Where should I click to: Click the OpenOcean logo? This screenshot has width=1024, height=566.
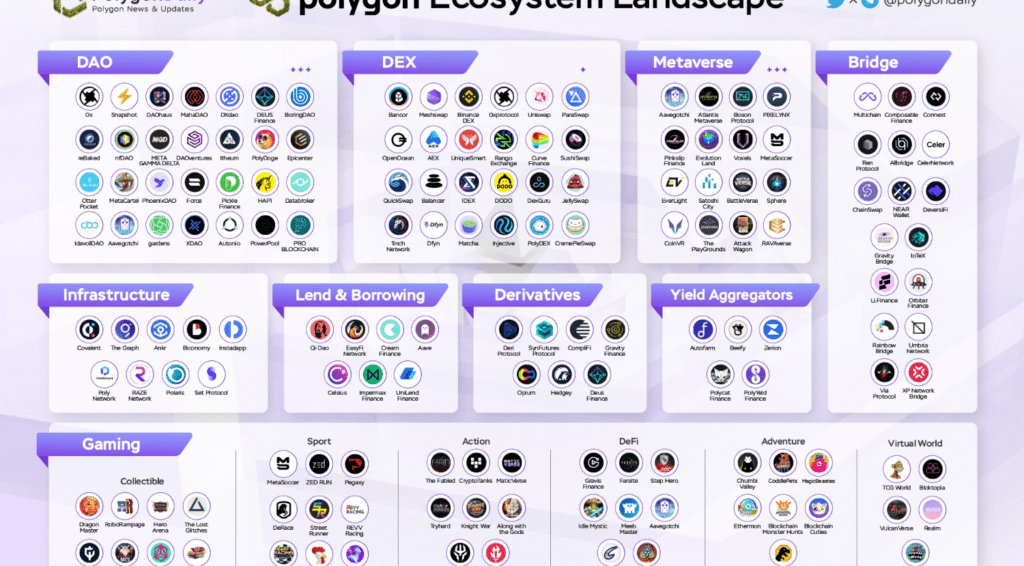point(398,140)
